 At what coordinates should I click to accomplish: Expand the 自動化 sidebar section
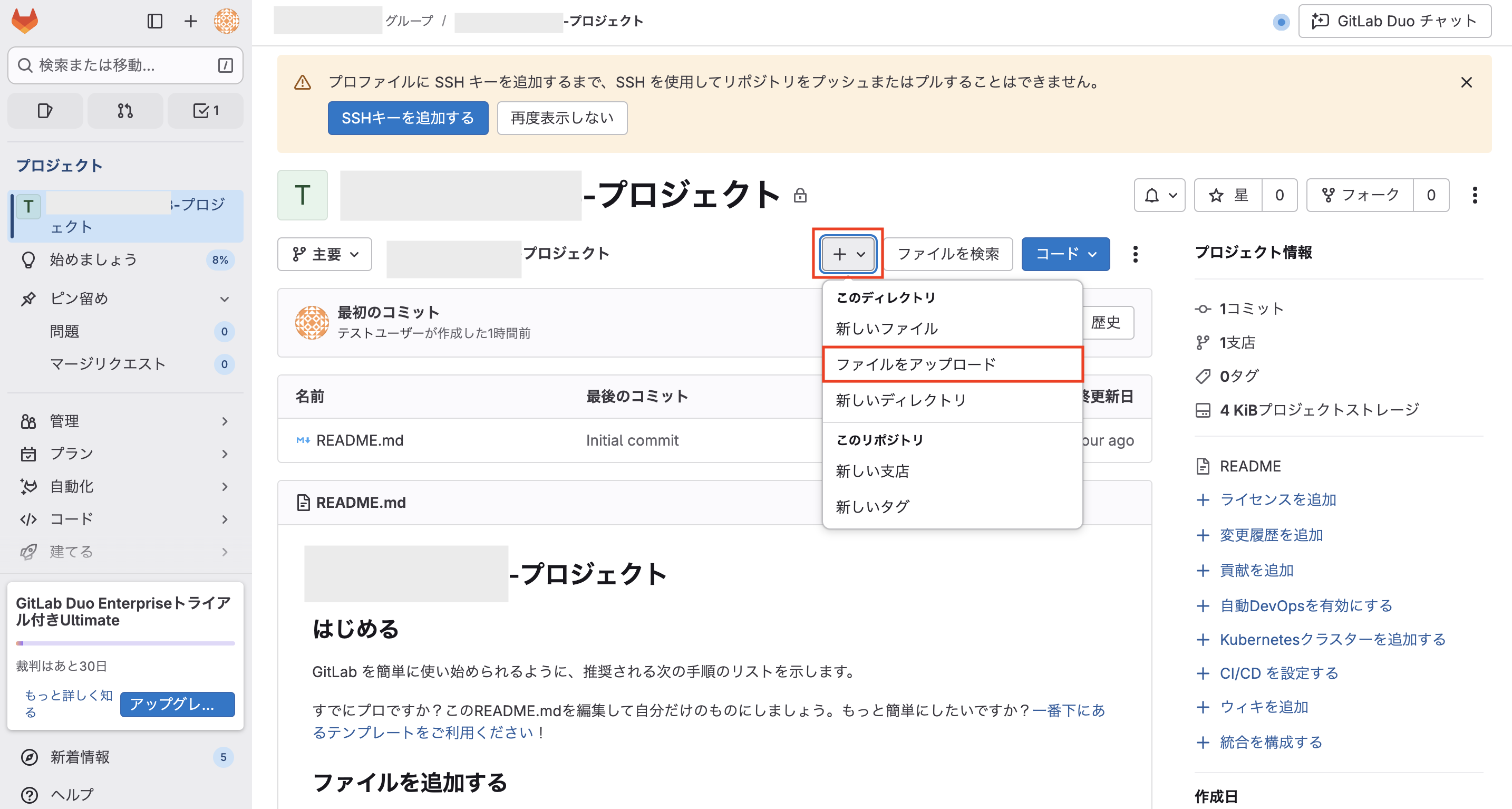pyautogui.click(x=125, y=487)
